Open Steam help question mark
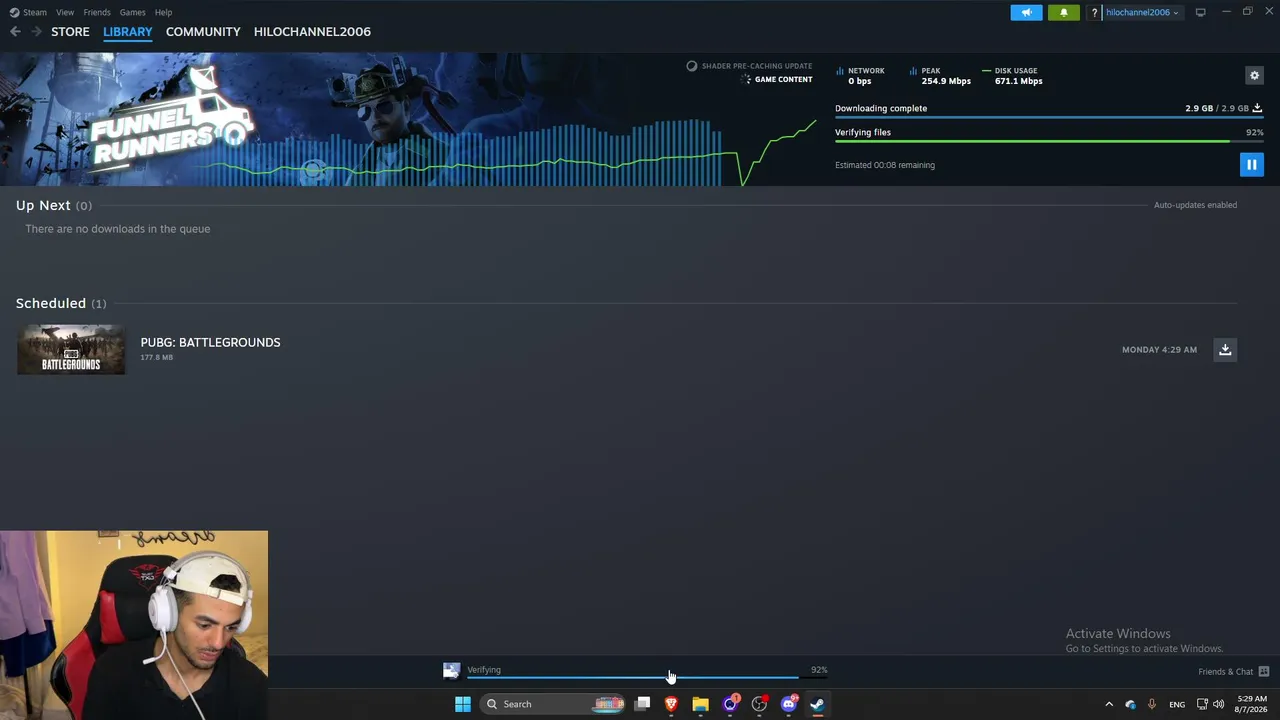Image resolution: width=1280 pixels, height=720 pixels. click(x=1095, y=12)
